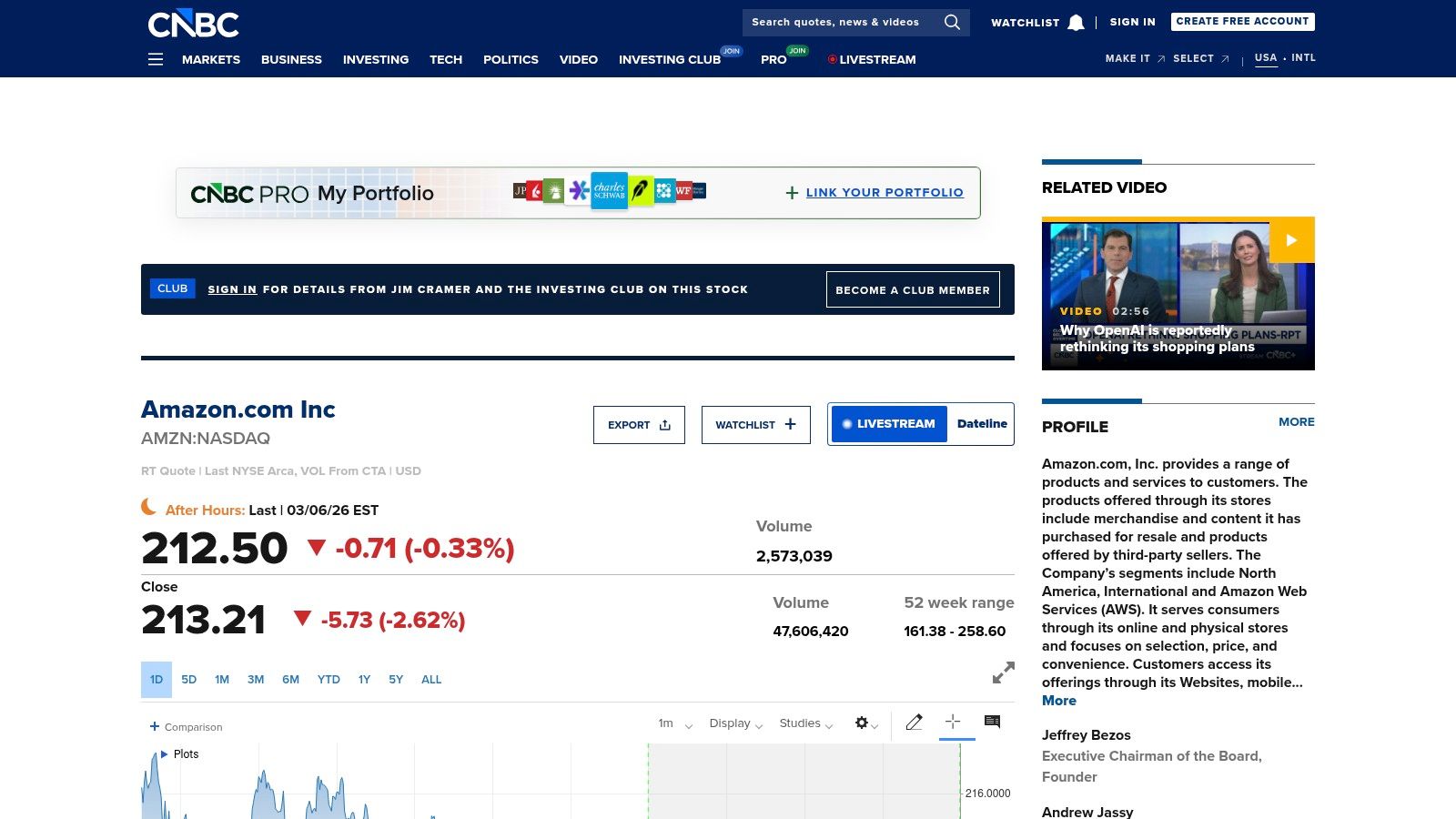The width and height of the screenshot is (1456, 819).
Task: Click LINK YOUR PORTFOLIO
Action: [x=885, y=192]
